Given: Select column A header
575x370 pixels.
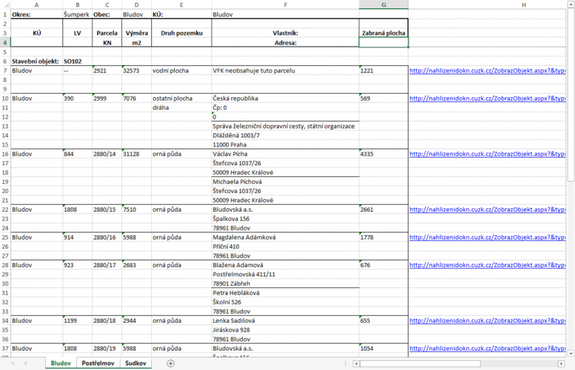Looking at the screenshot, I should click(x=37, y=5).
